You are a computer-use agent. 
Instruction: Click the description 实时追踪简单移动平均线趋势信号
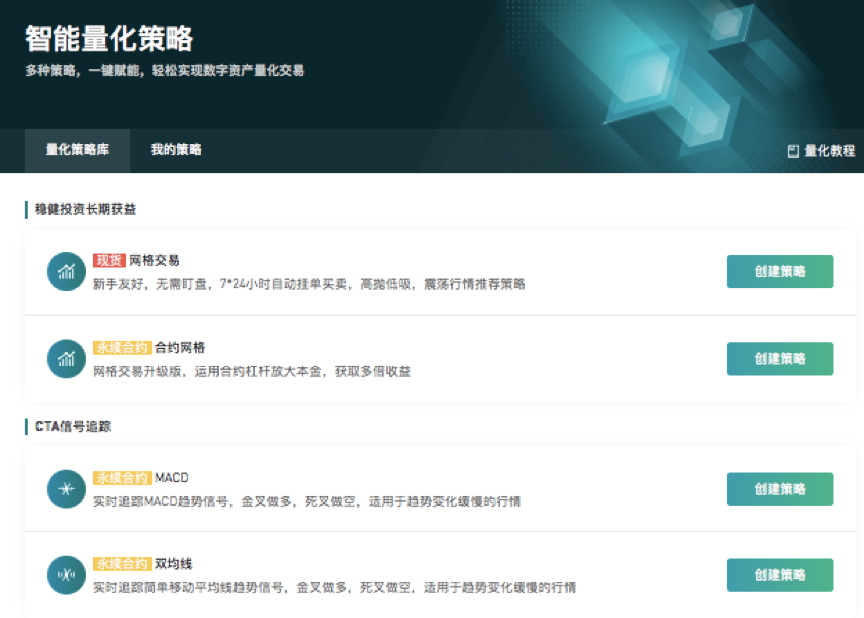click(x=334, y=588)
